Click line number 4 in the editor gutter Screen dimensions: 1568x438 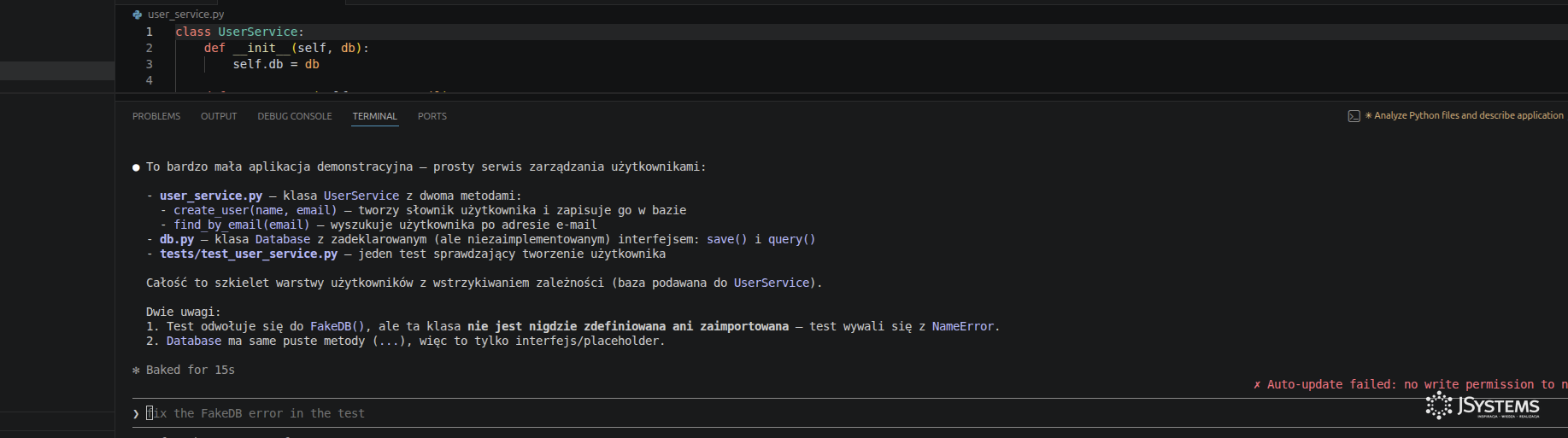(149, 80)
